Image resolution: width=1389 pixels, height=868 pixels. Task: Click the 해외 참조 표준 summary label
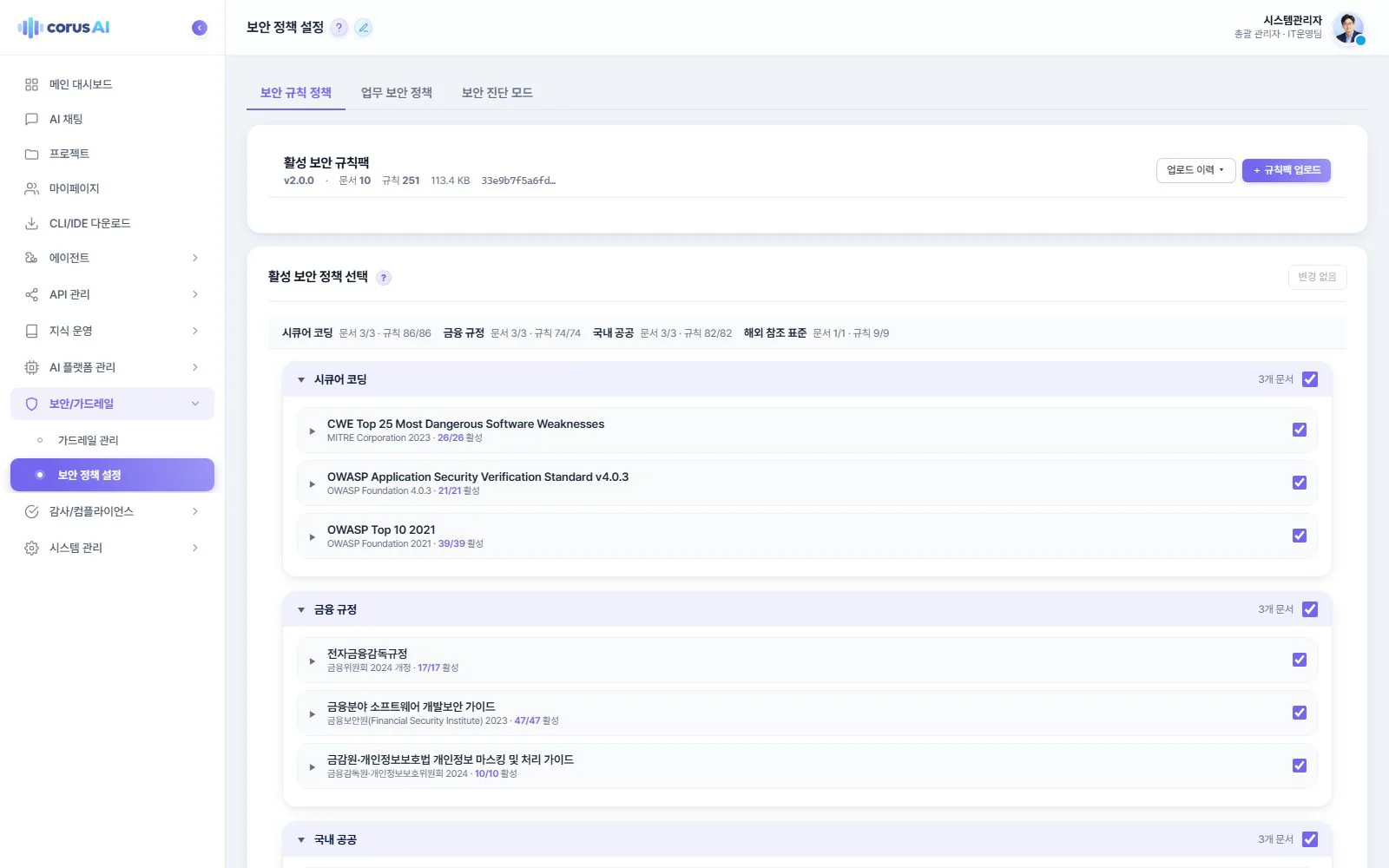pyautogui.click(x=775, y=333)
